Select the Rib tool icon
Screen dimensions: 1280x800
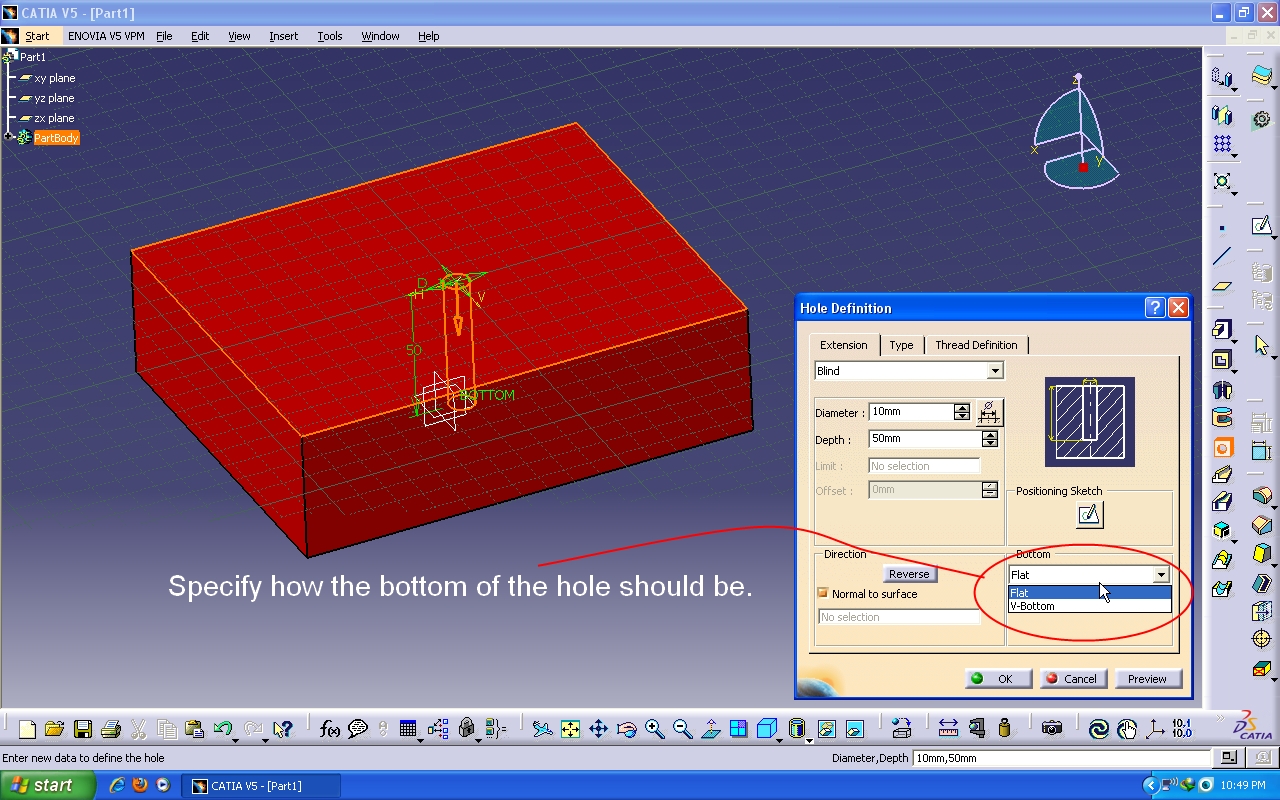[1221, 474]
